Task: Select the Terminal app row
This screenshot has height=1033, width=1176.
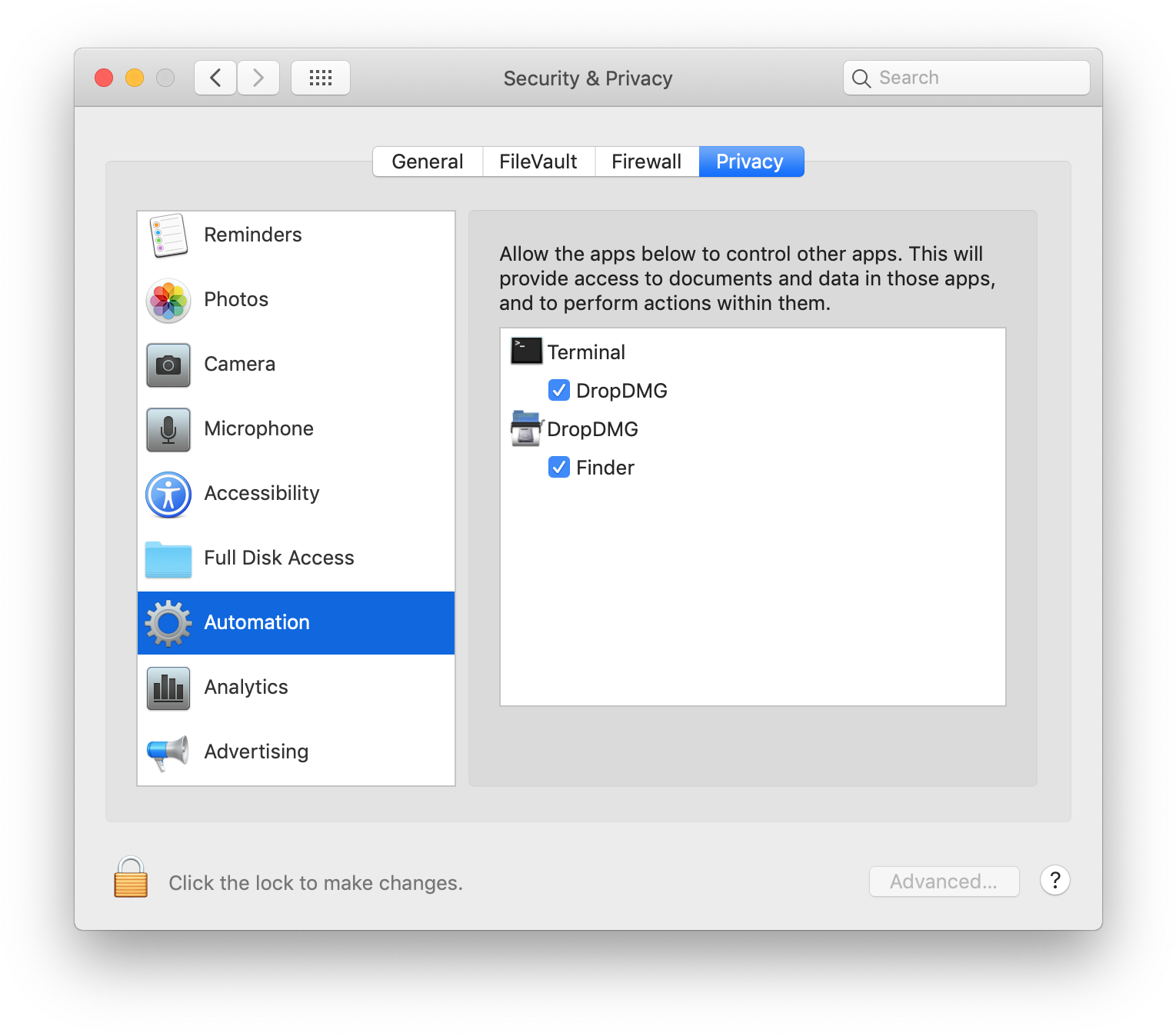Action: pyautogui.click(x=586, y=352)
